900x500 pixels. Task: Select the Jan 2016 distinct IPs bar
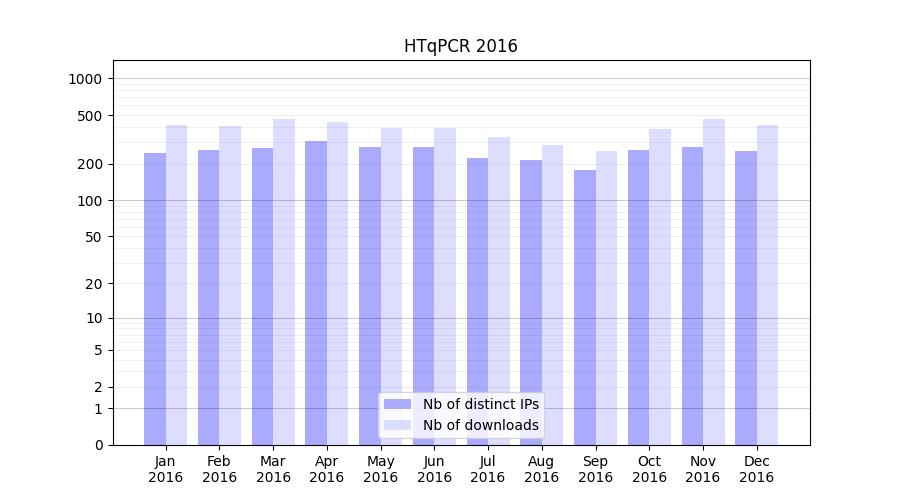tap(155, 300)
